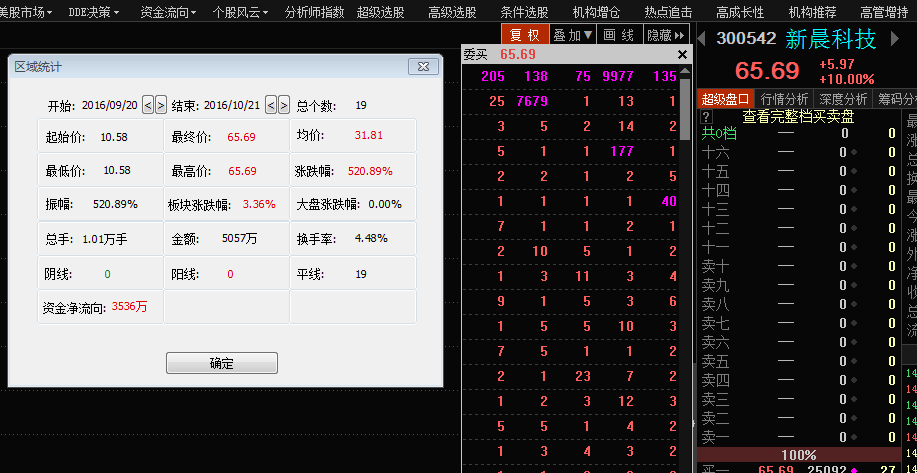Toggle the 复权 price adjustment button
The height and width of the screenshot is (473, 917).
525,35
